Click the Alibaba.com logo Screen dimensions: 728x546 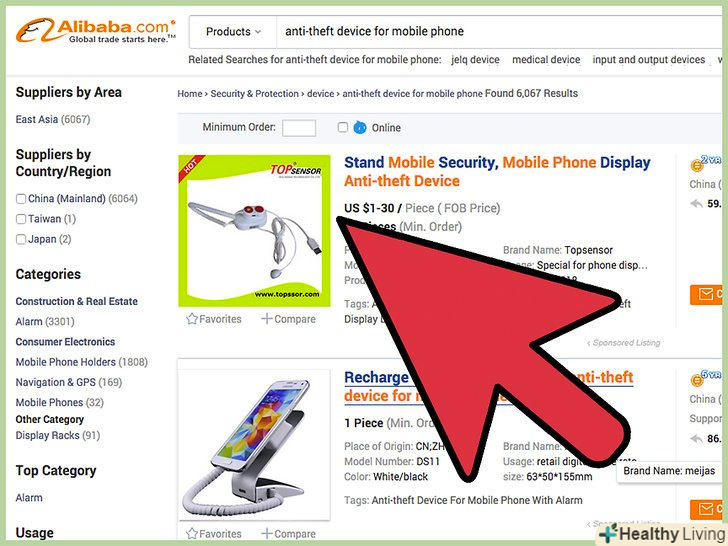pyautogui.click(x=96, y=31)
